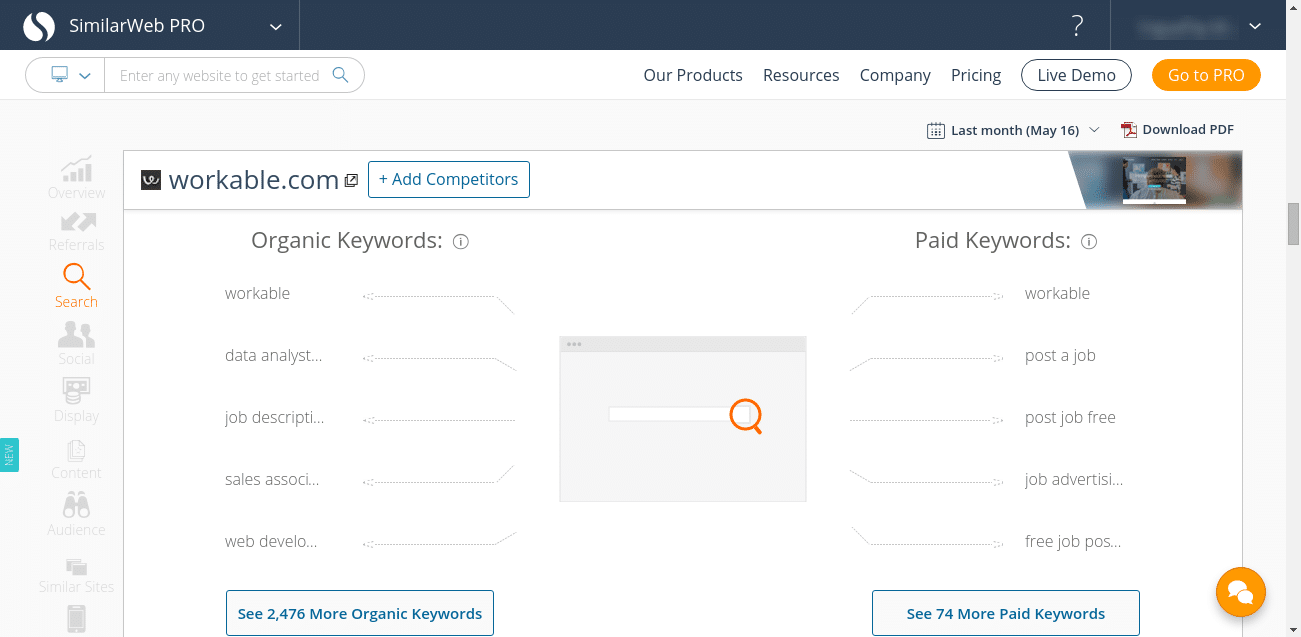Select paid keyword 'post job free'
The height and width of the screenshot is (637, 1301).
[x=1070, y=417]
